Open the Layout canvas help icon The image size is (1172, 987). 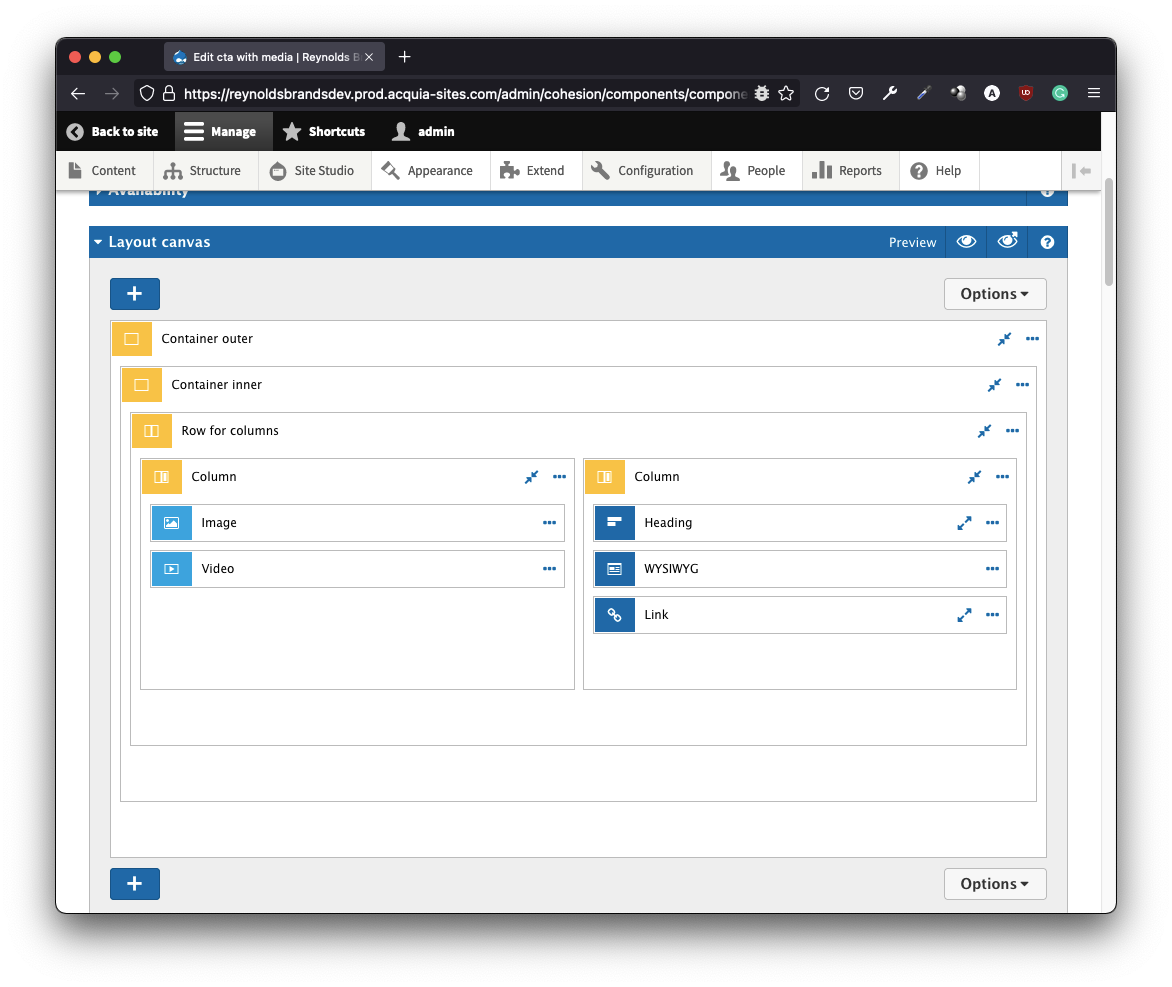1047,242
